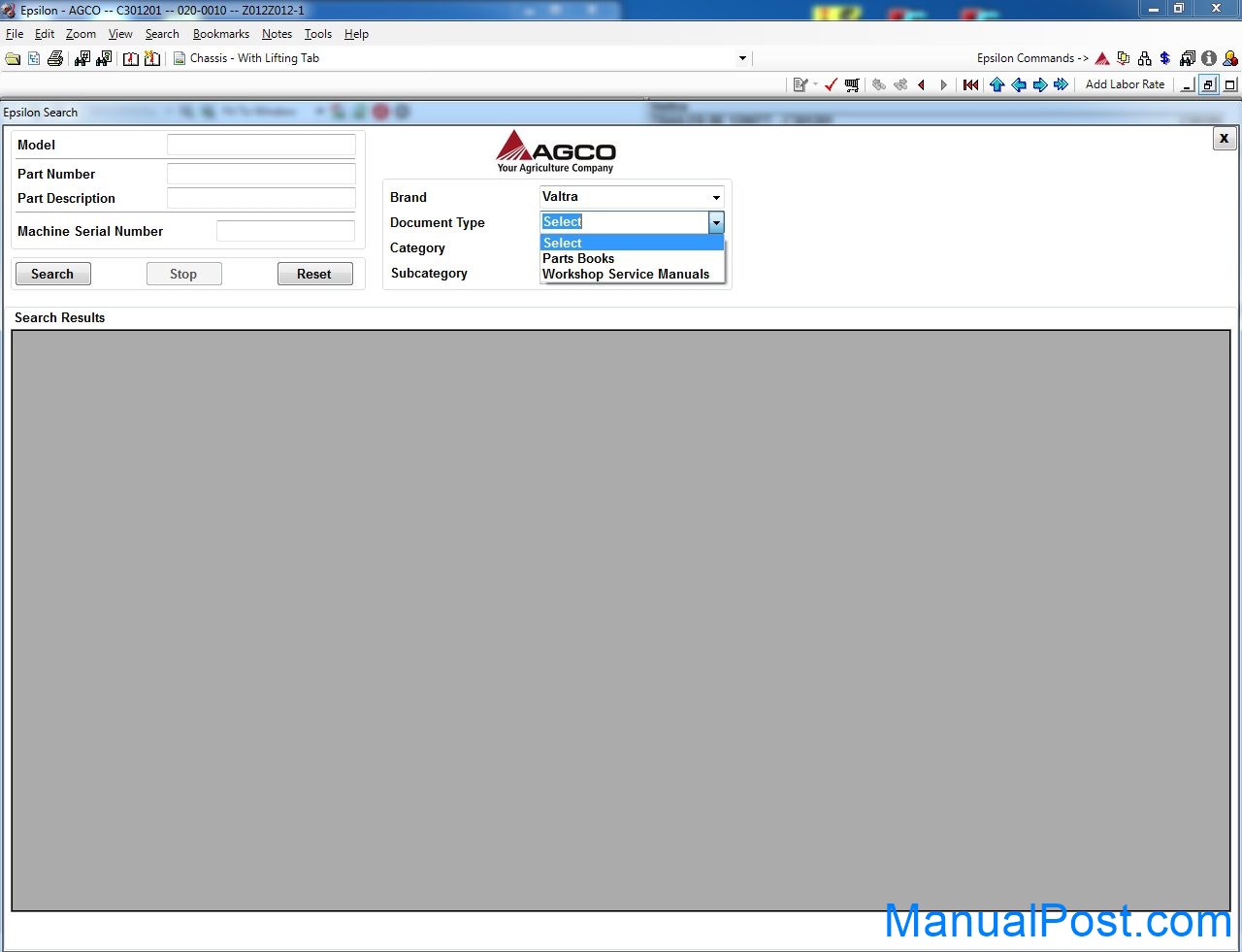Click the user figure icon
This screenshot has height=952, width=1242.
[1230, 58]
